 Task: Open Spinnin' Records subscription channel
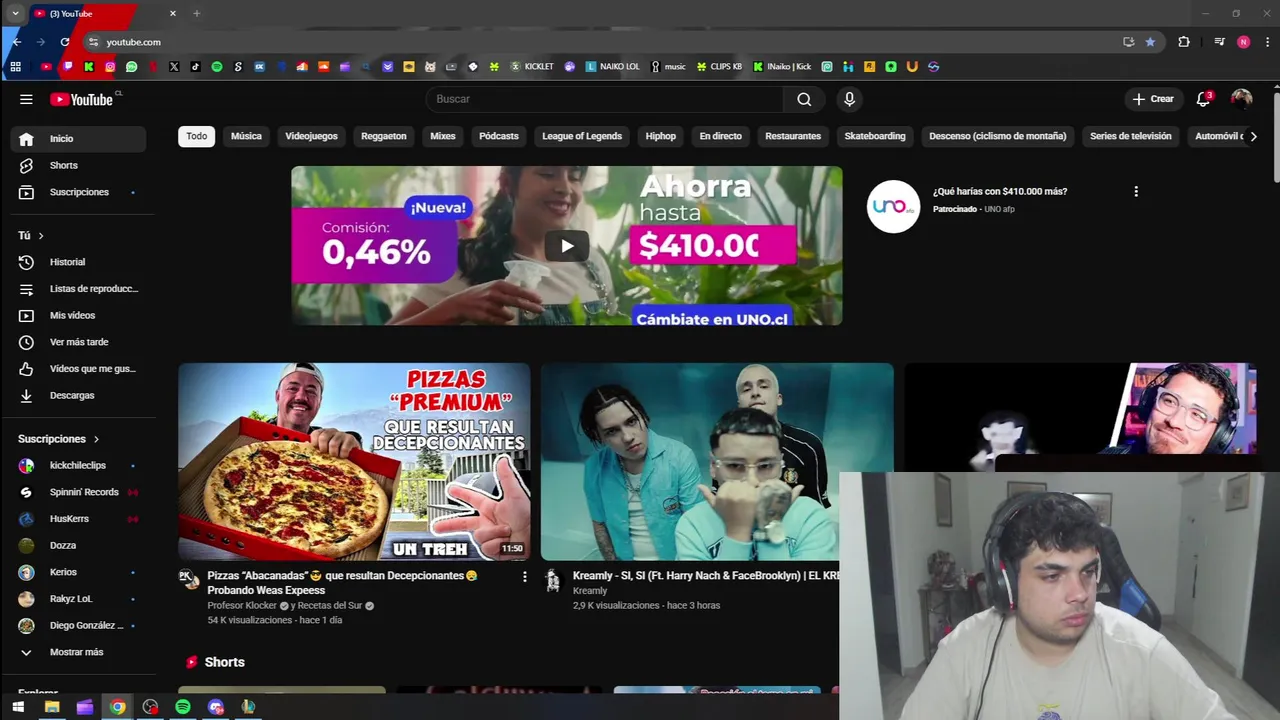(78, 492)
